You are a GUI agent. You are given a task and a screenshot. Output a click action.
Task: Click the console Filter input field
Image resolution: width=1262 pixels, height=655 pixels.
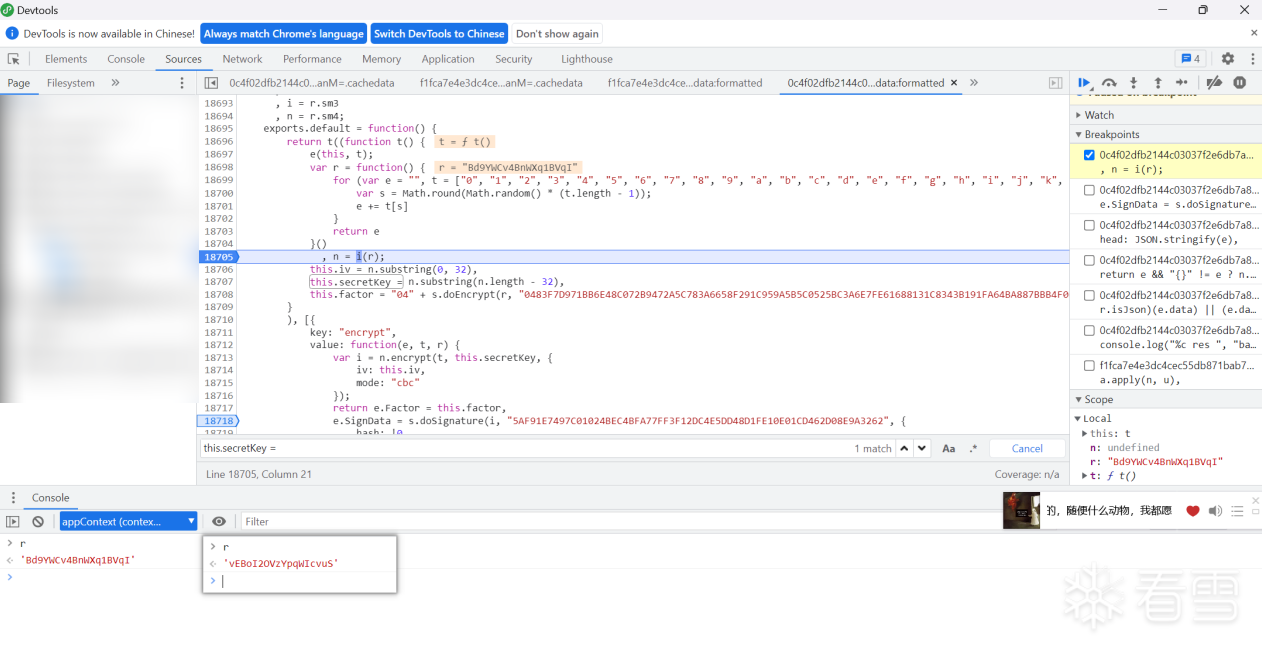pos(620,521)
